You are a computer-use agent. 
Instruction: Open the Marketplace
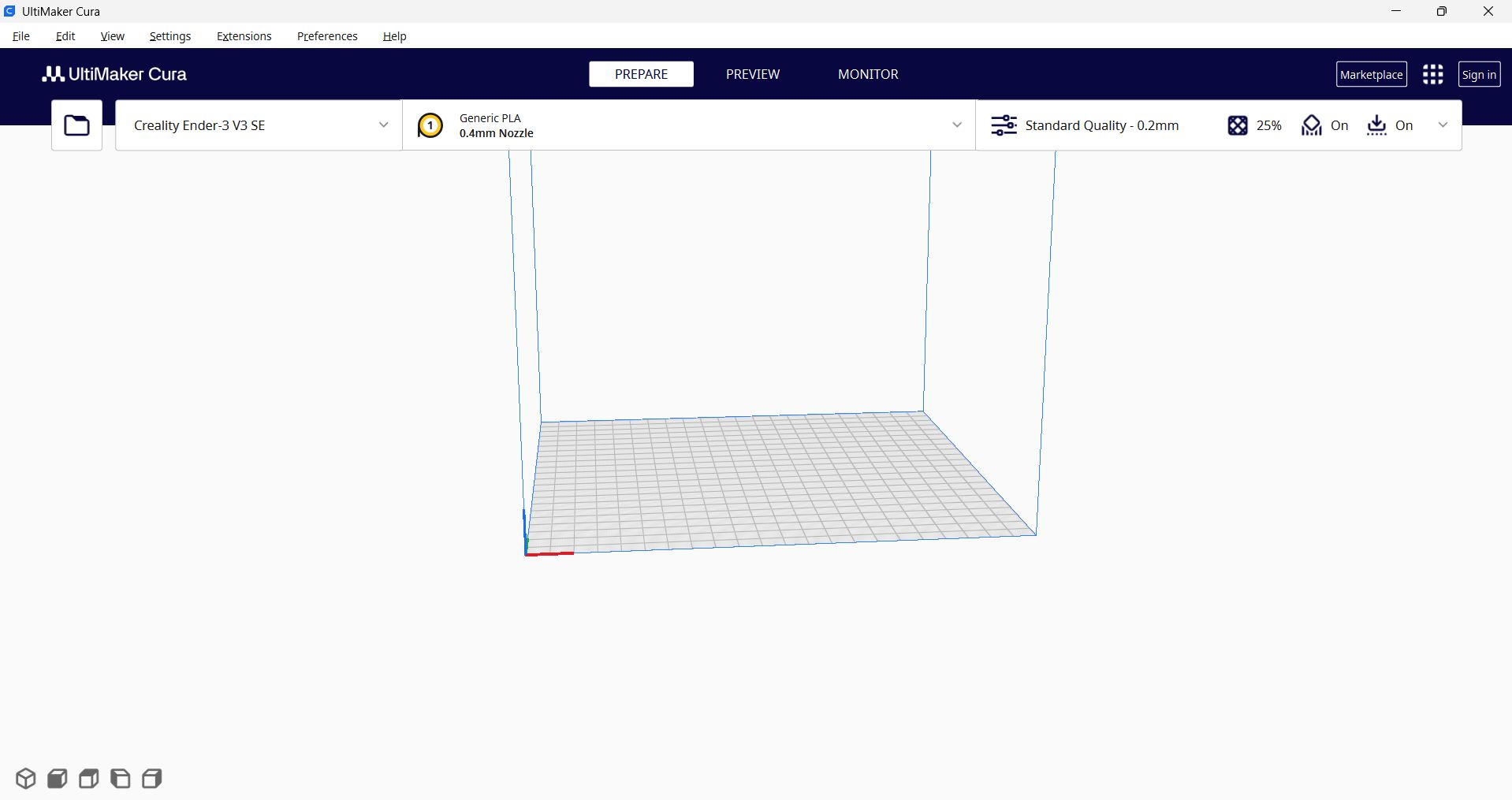pyautogui.click(x=1371, y=73)
